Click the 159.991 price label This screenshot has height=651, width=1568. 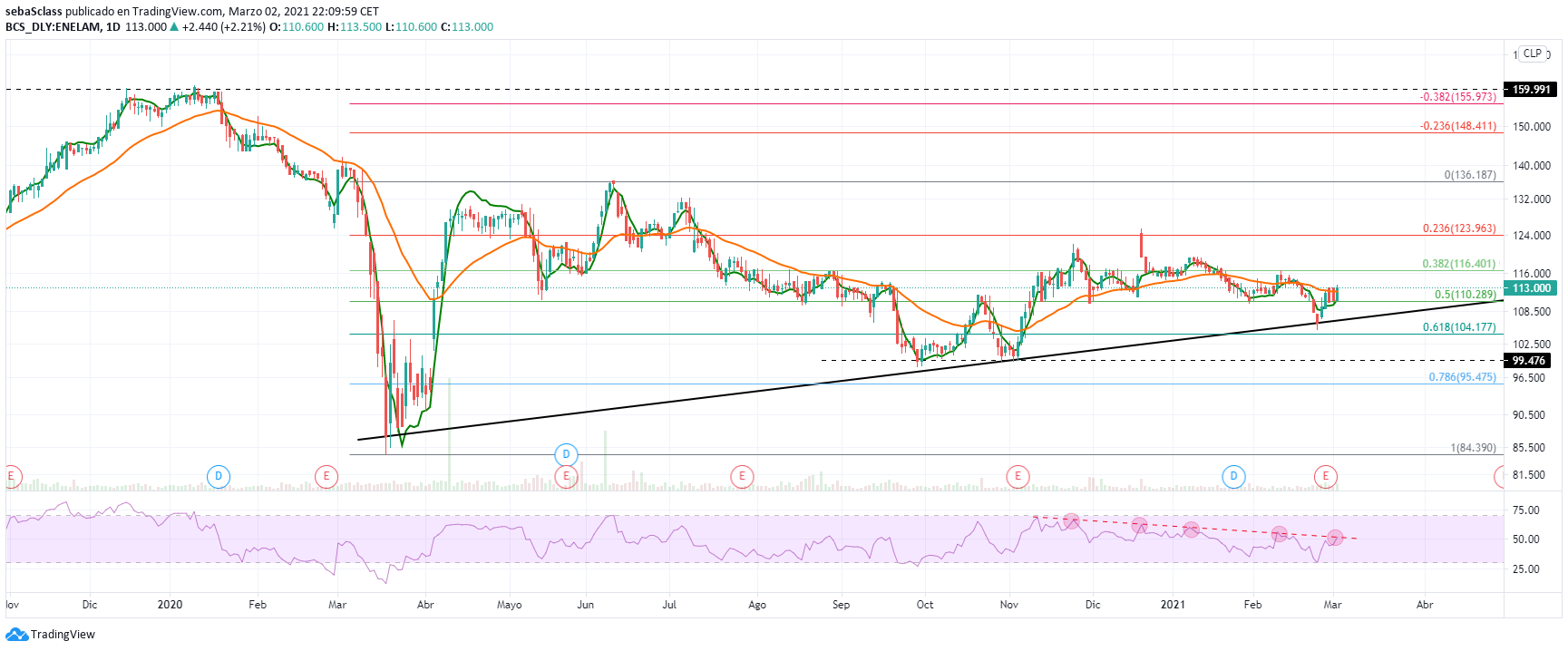click(1531, 90)
